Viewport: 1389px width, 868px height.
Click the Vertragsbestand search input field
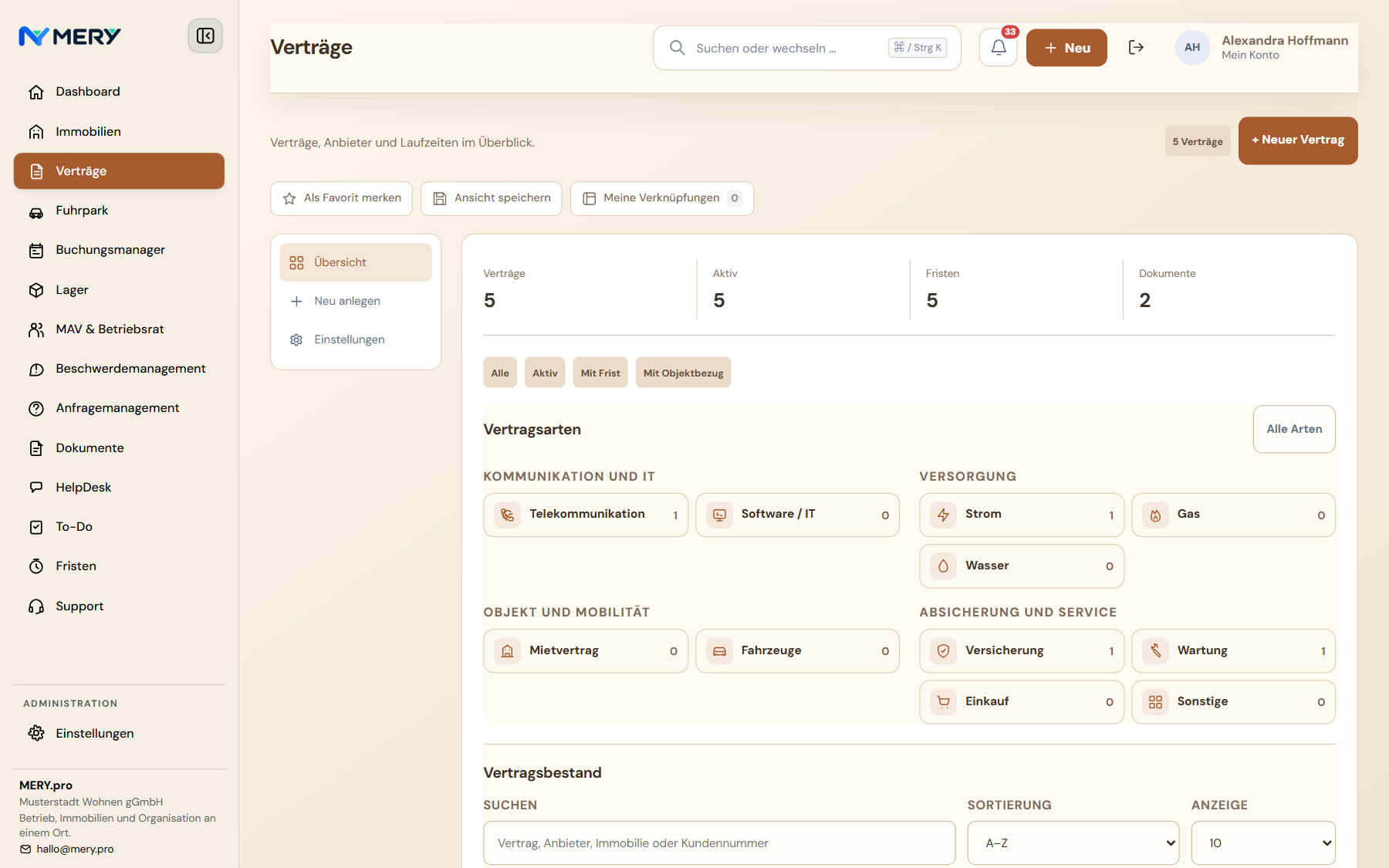tap(719, 843)
